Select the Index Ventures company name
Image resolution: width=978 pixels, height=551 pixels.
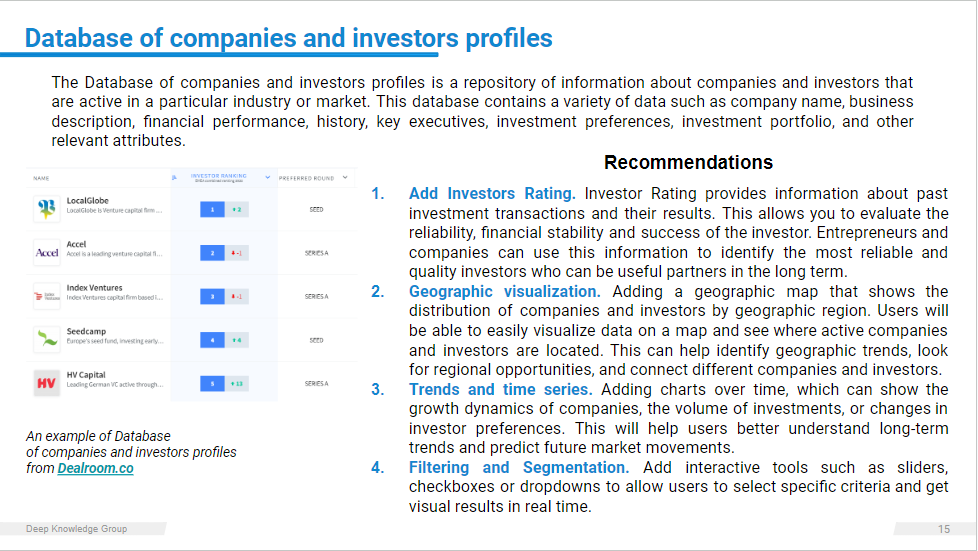[94, 288]
